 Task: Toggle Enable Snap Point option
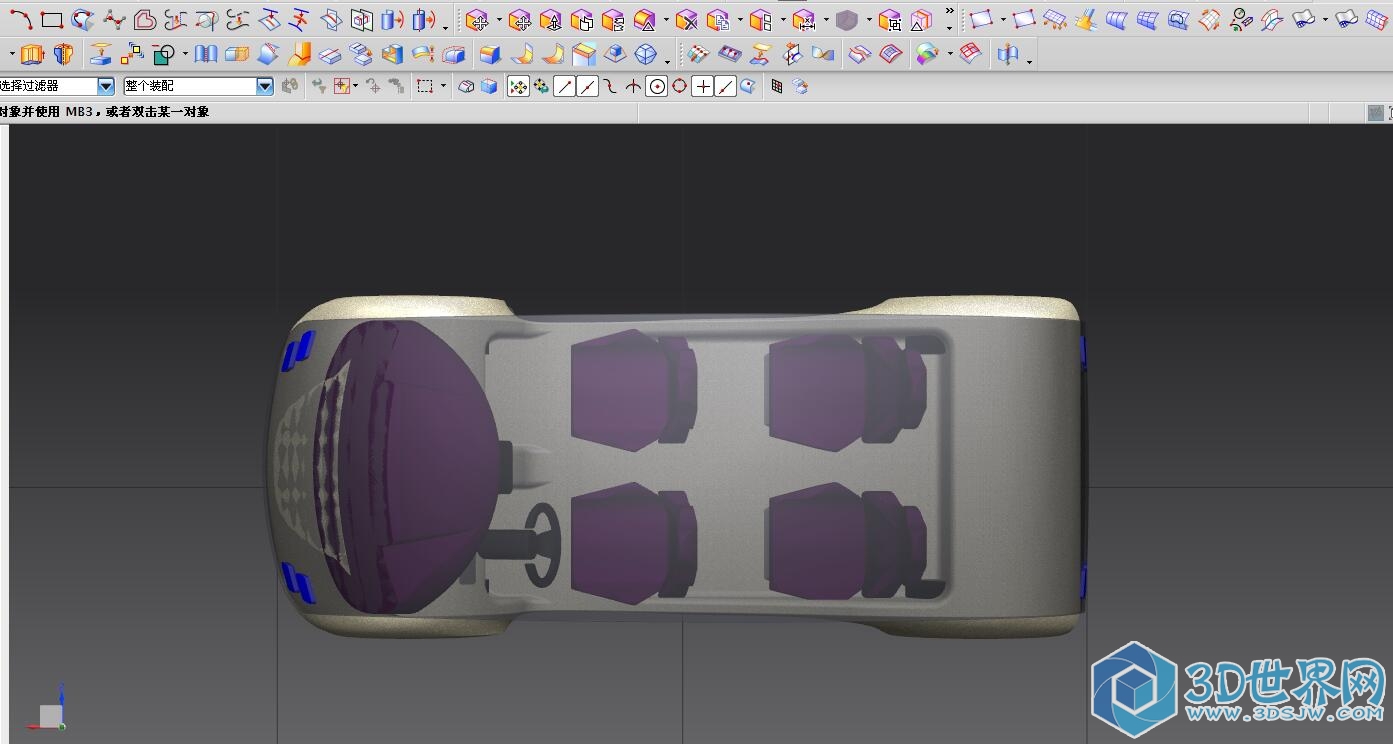[x=518, y=87]
